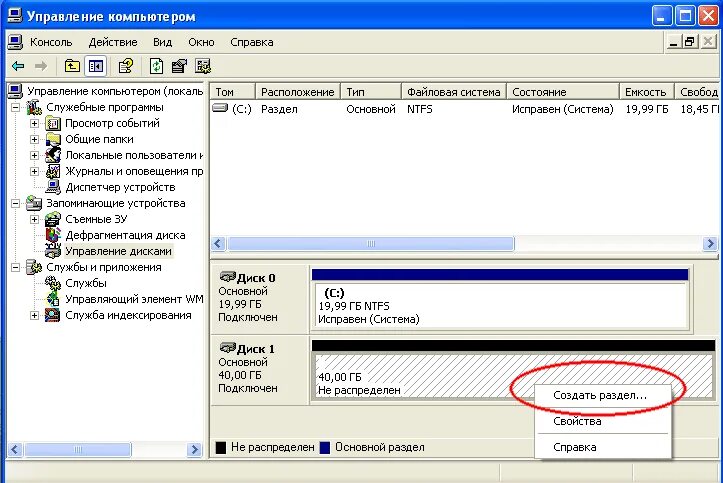
Task: Select the Запоминающие устройства icon
Action: click(x=34, y=203)
